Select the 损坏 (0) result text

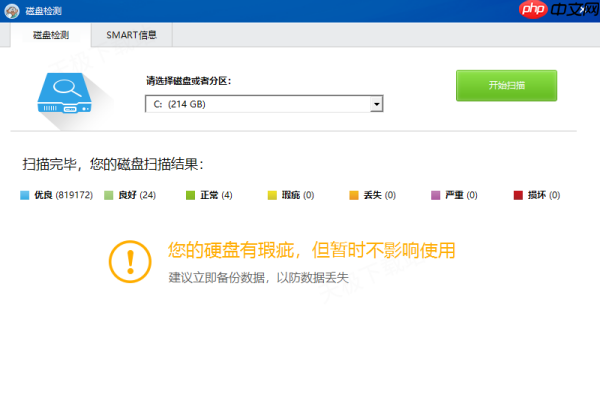click(x=544, y=195)
